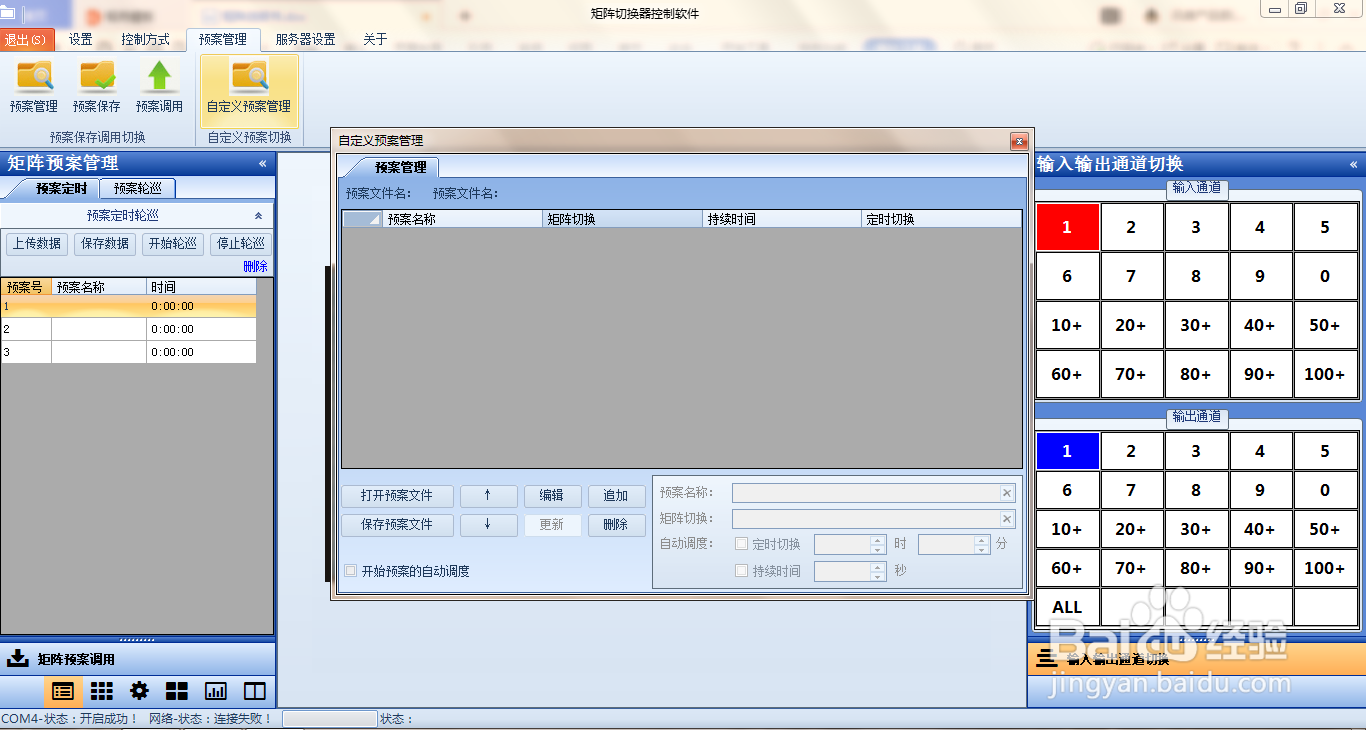Click the 删除 link in left panel
The image size is (1366, 730).
click(256, 266)
